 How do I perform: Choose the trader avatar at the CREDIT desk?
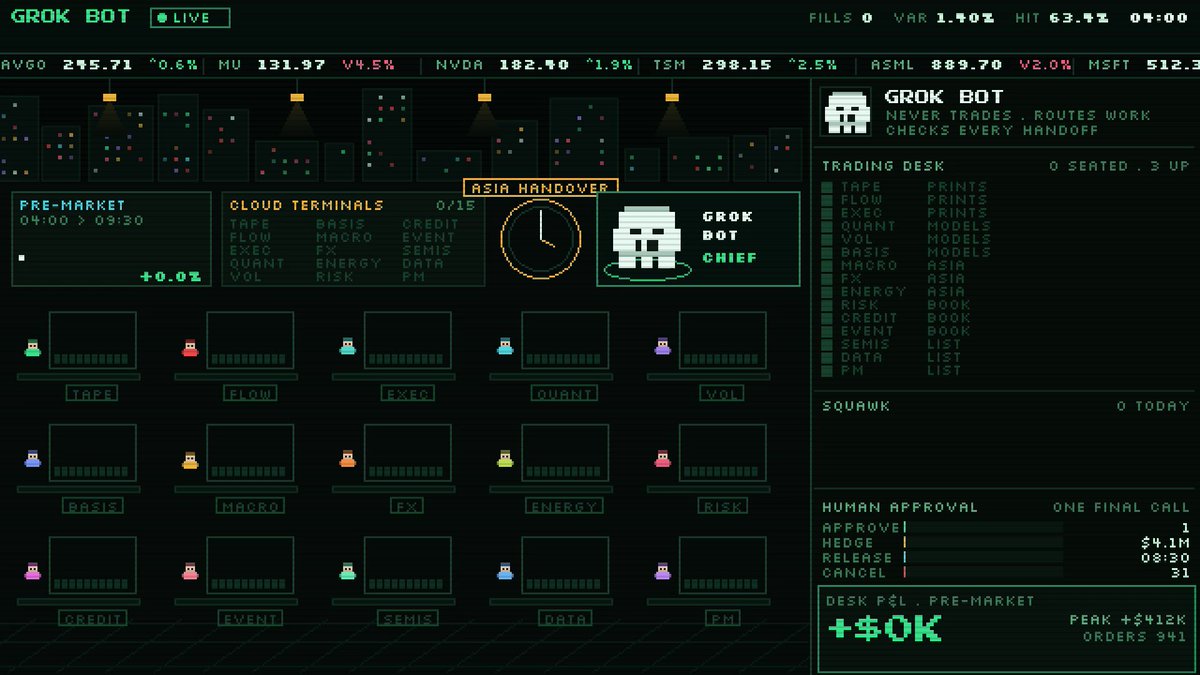pyautogui.click(x=33, y=572)
